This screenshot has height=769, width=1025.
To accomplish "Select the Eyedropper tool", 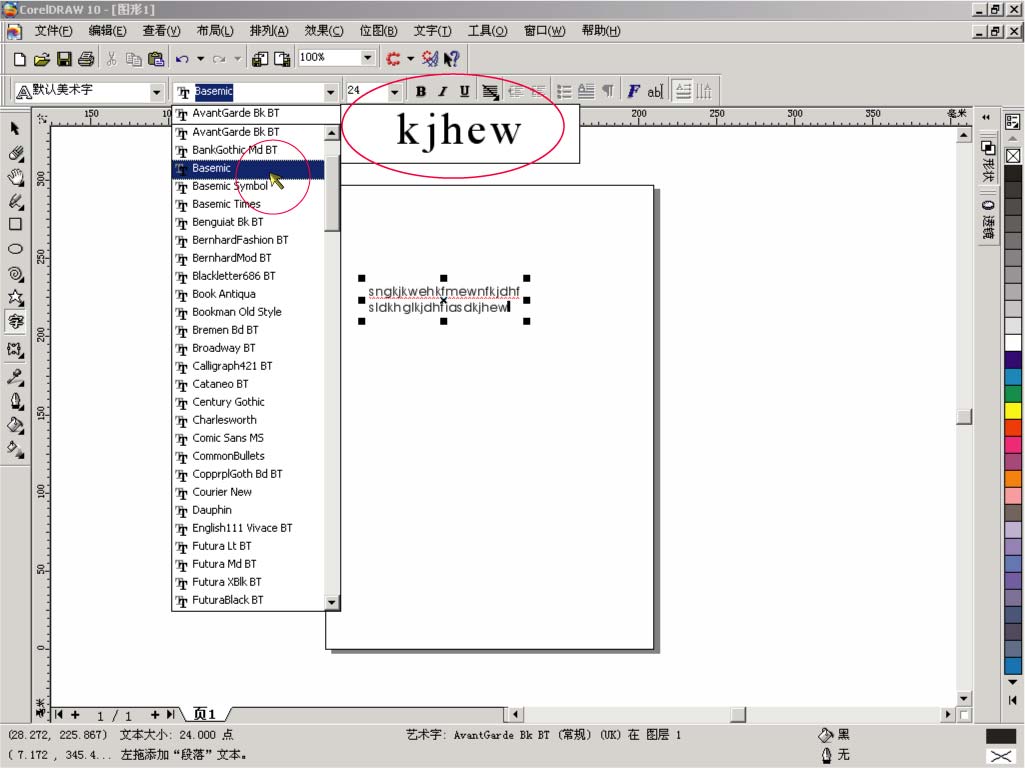I will click(16, 376).
